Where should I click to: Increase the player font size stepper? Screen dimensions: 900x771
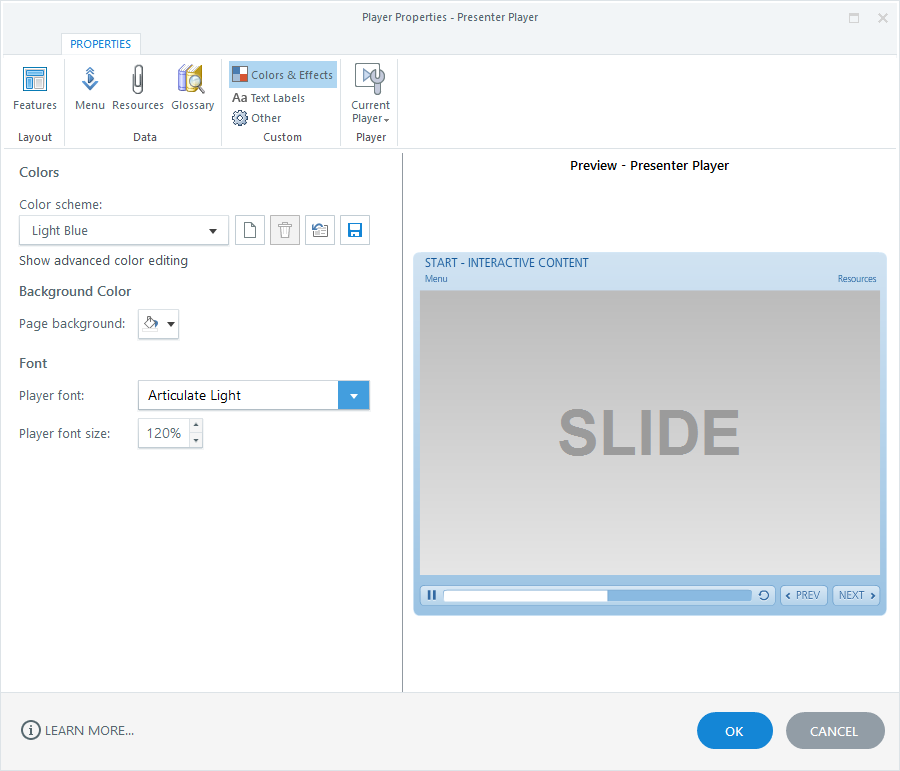196,426
